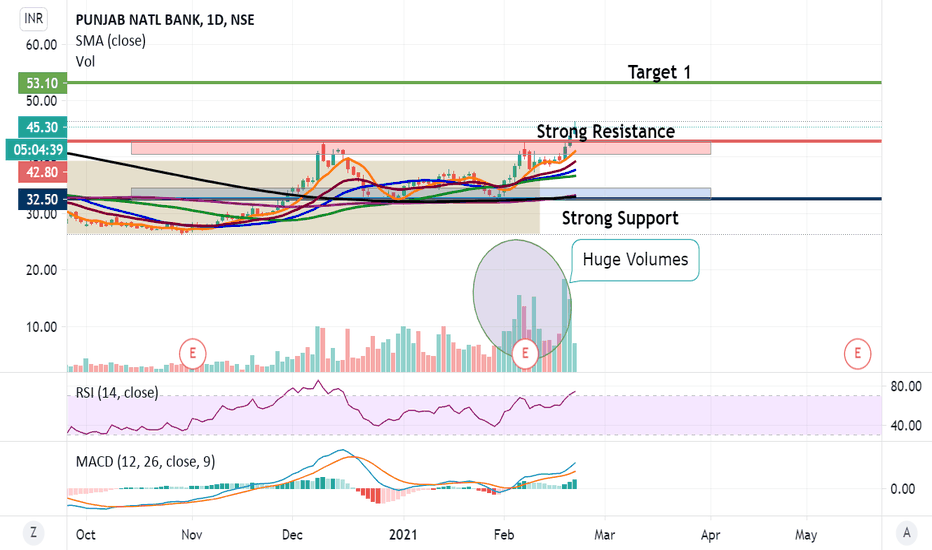Click the MACD (12, 26, close, 9) label
Image resolution: width=932 pixels, height=550 pixels.
pos(145,461)
